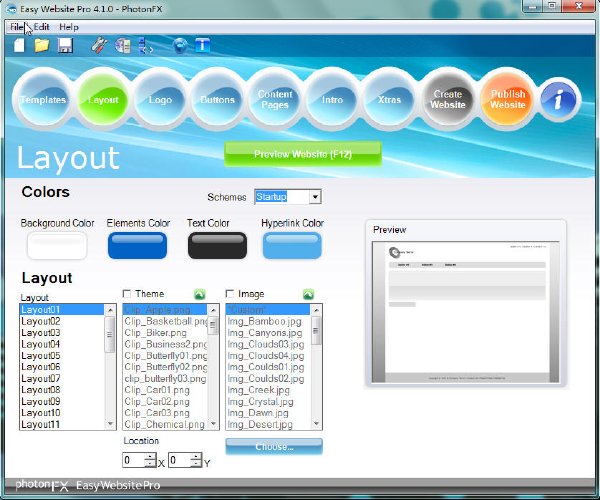The image size is (600, 500).
Task: Enable the Theme checkbox
Action: coord(127,294)
